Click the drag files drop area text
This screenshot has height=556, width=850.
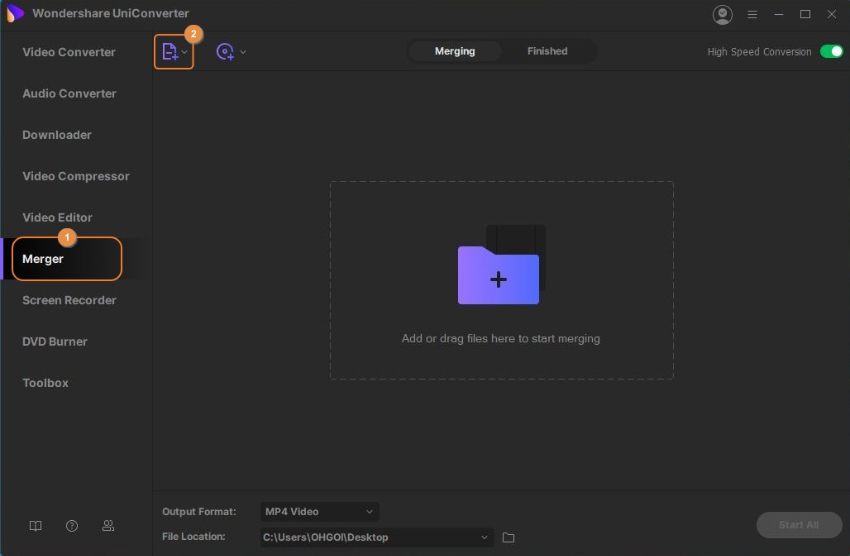coord(500,338)
